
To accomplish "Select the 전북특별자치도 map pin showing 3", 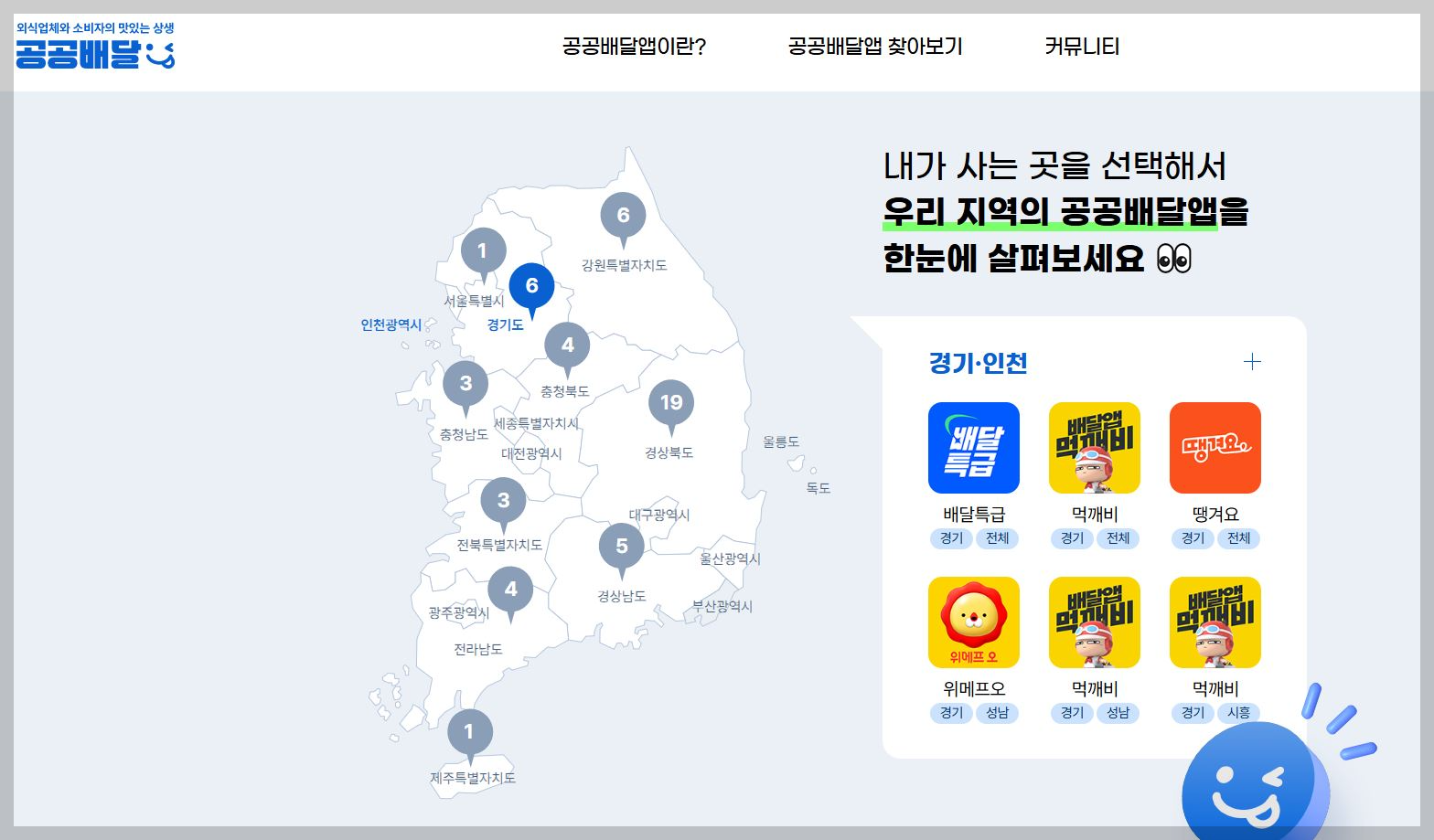I will click(503, 505).
